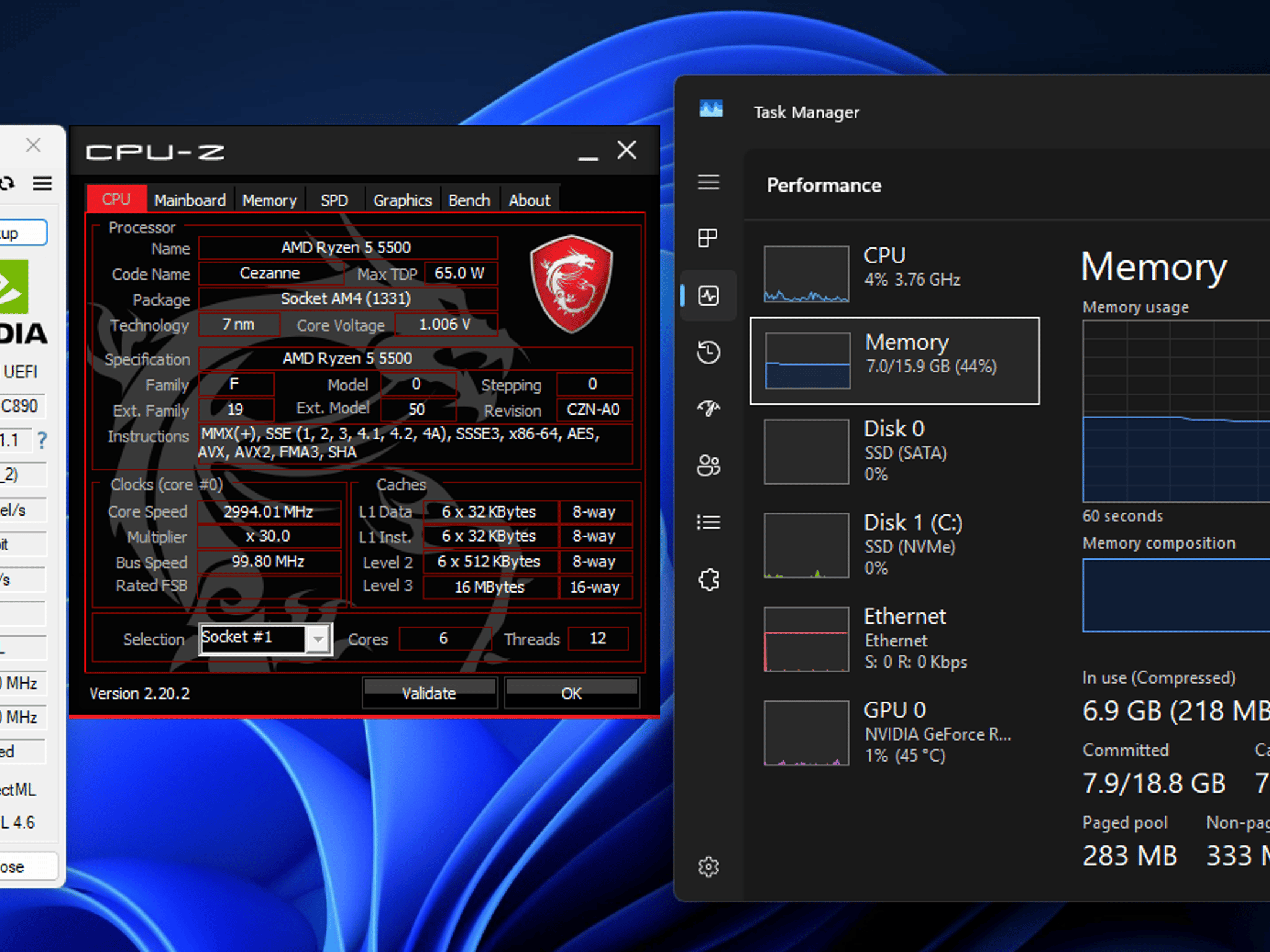1270x952 pixels.
Task: Click the Memory usage graph in Task Manager
Action: [1176, 411]
